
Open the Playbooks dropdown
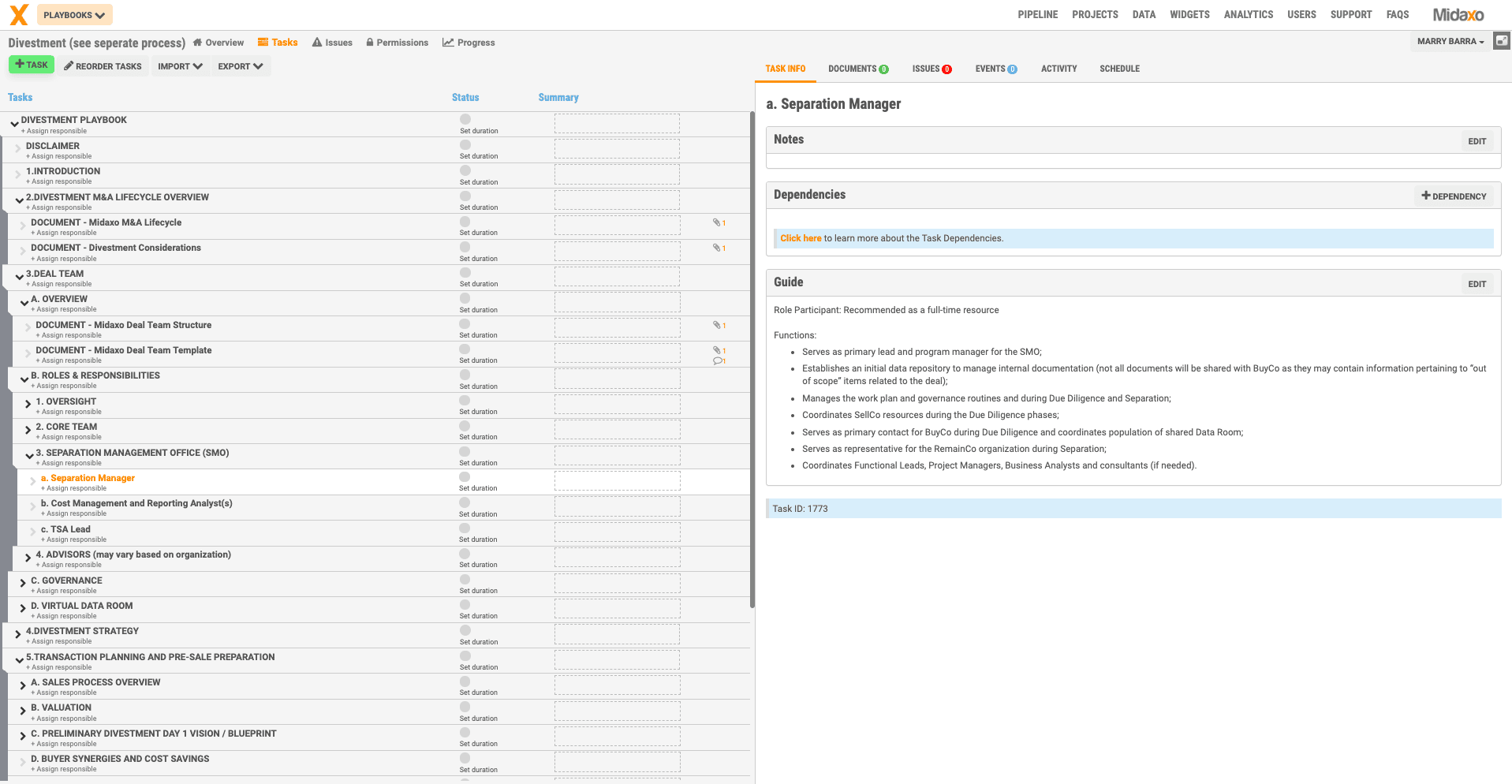click(74, 15)
